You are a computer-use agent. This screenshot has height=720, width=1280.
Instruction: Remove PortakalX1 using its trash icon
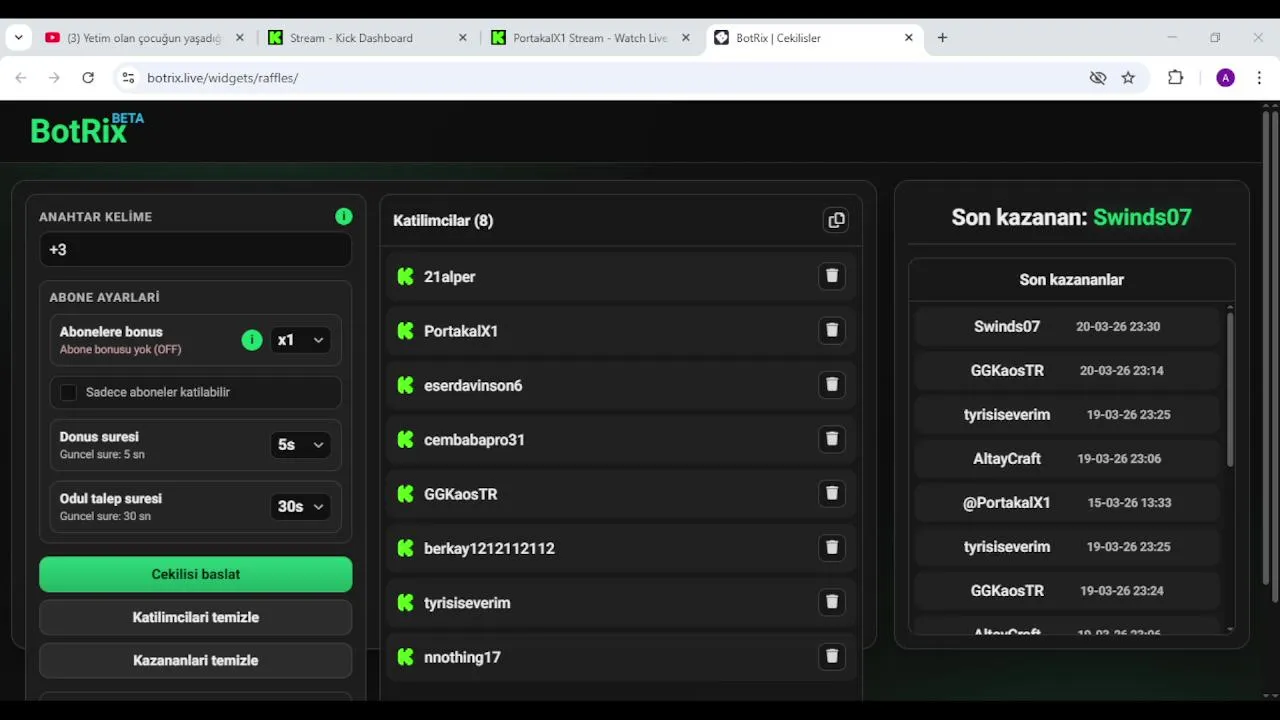[x=831, y=330]
